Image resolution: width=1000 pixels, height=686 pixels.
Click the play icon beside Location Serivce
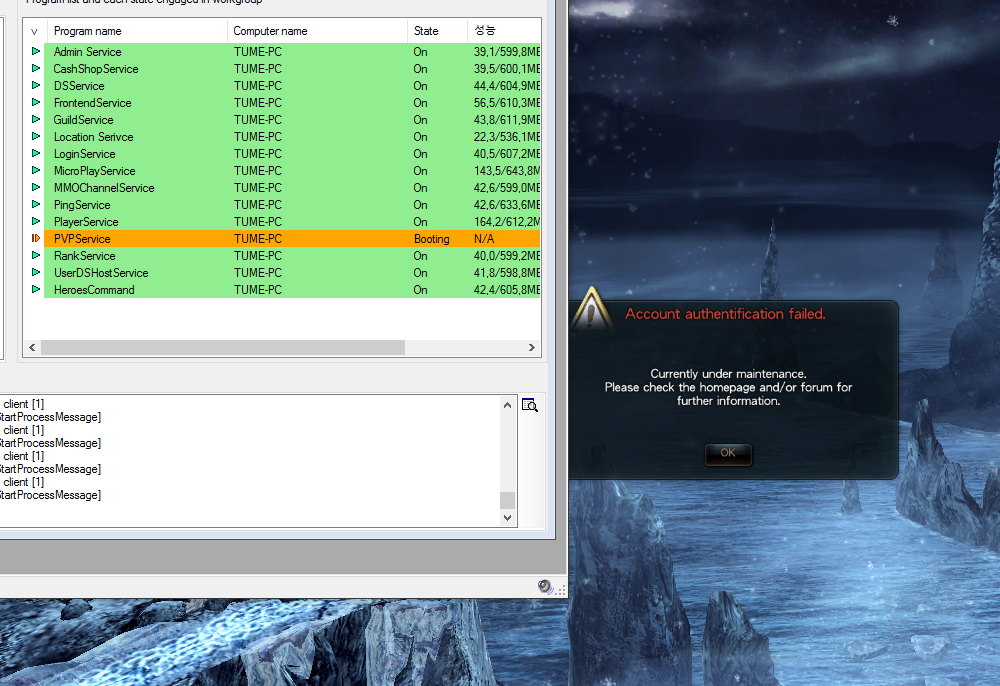[x=36, y=136]
